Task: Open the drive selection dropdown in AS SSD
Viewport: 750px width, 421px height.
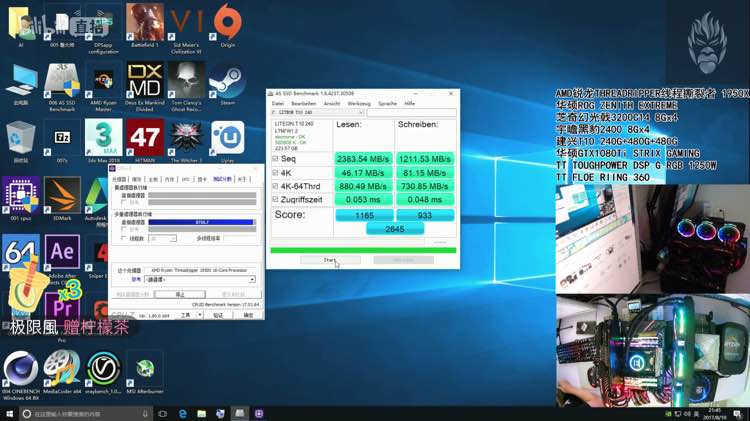Action: coord(318,112)
